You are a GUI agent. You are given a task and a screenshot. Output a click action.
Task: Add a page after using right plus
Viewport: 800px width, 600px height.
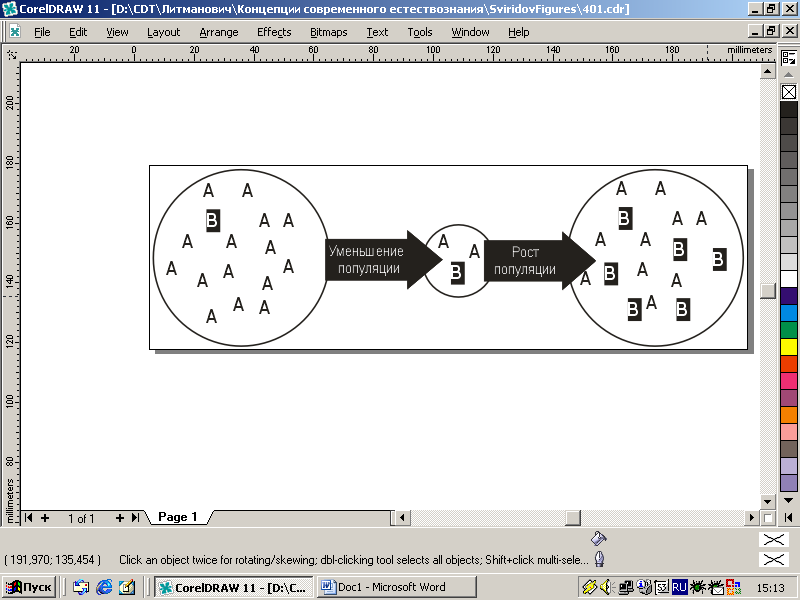pyautogui.click(x=119, y=518)
